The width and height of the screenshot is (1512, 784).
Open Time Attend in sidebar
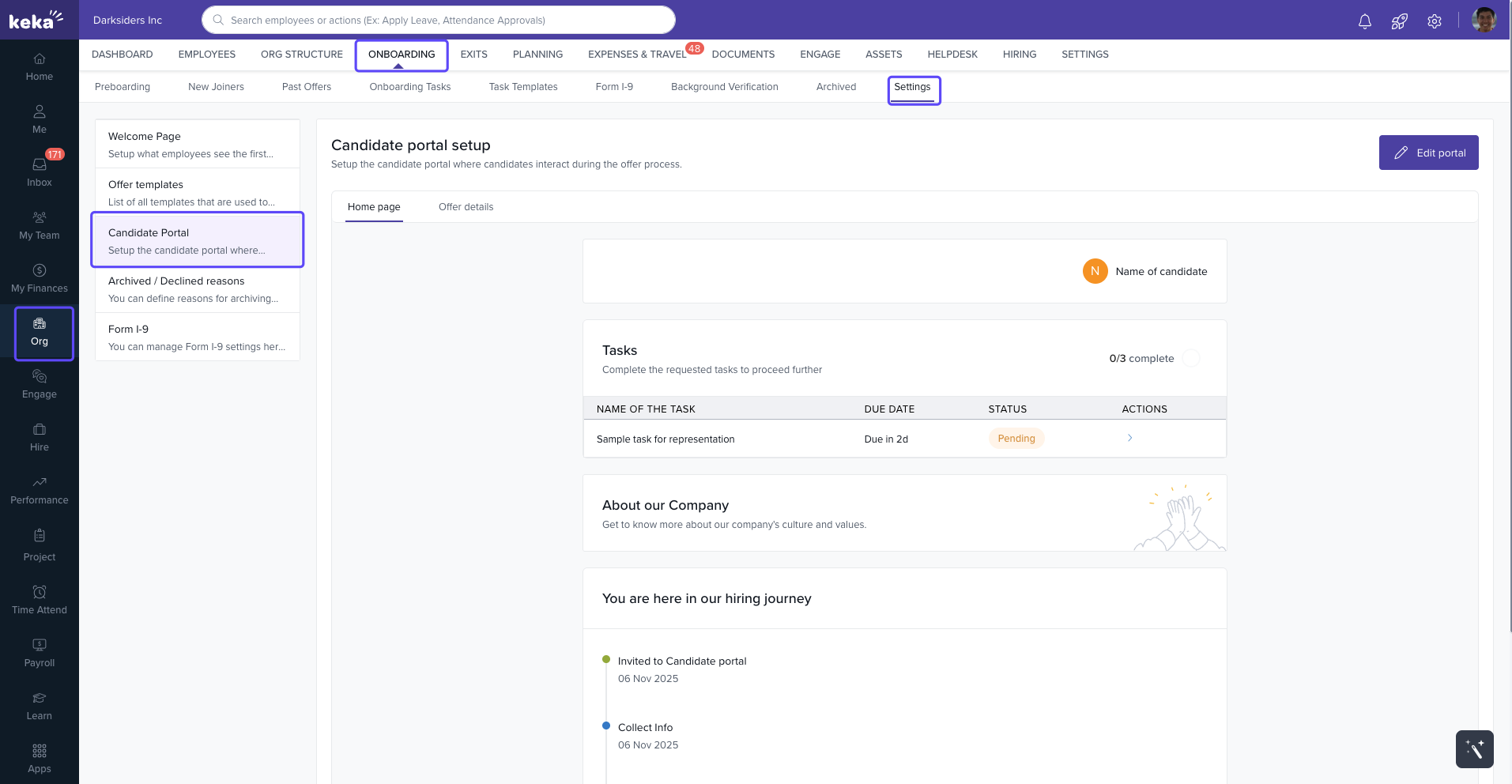pos(40,599)
